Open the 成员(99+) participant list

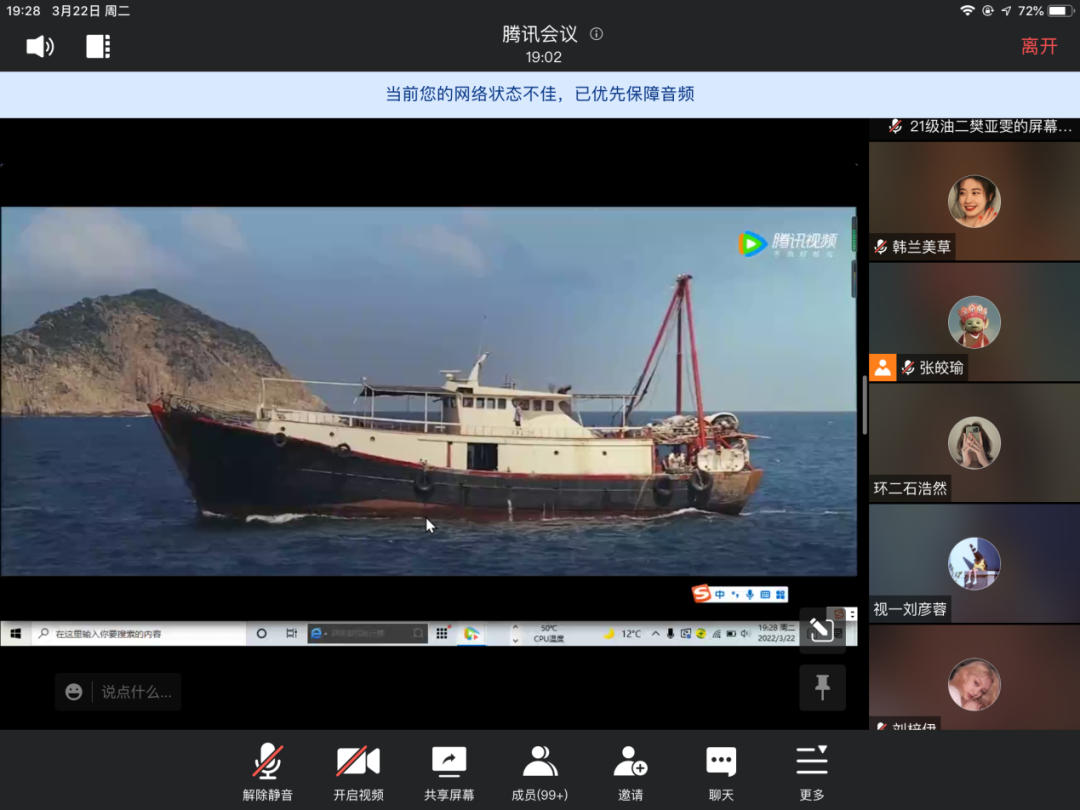[540, 773]
